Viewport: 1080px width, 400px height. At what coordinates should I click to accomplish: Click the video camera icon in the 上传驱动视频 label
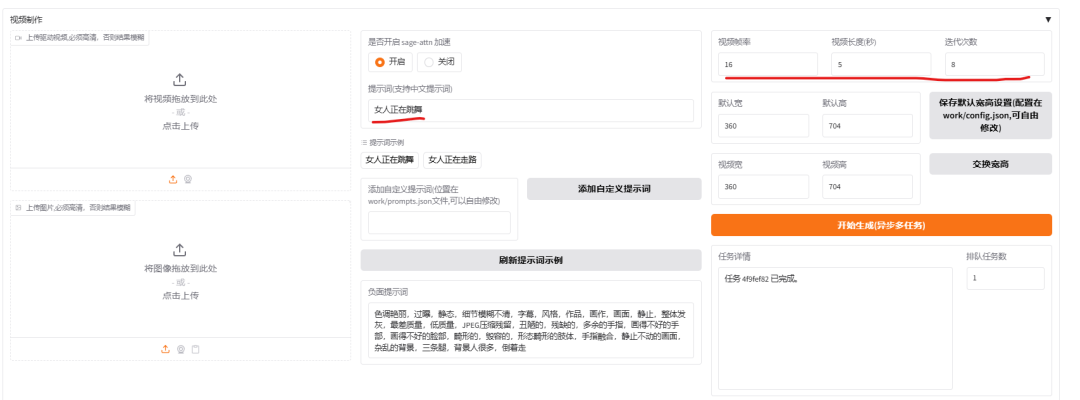[x=18, y=38]
